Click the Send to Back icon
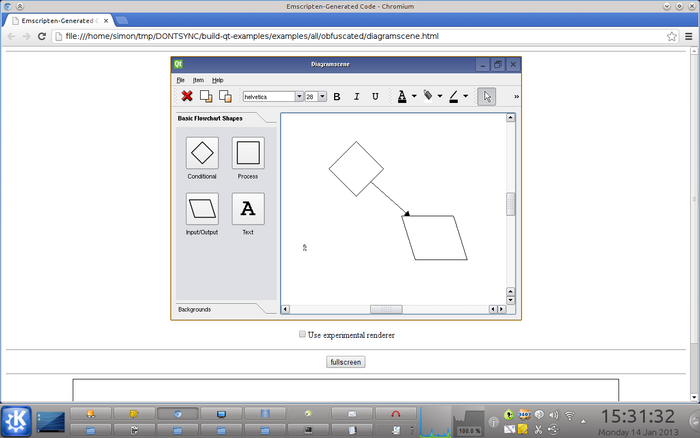This screenshot has width=700, height=438. click(225, 96)
